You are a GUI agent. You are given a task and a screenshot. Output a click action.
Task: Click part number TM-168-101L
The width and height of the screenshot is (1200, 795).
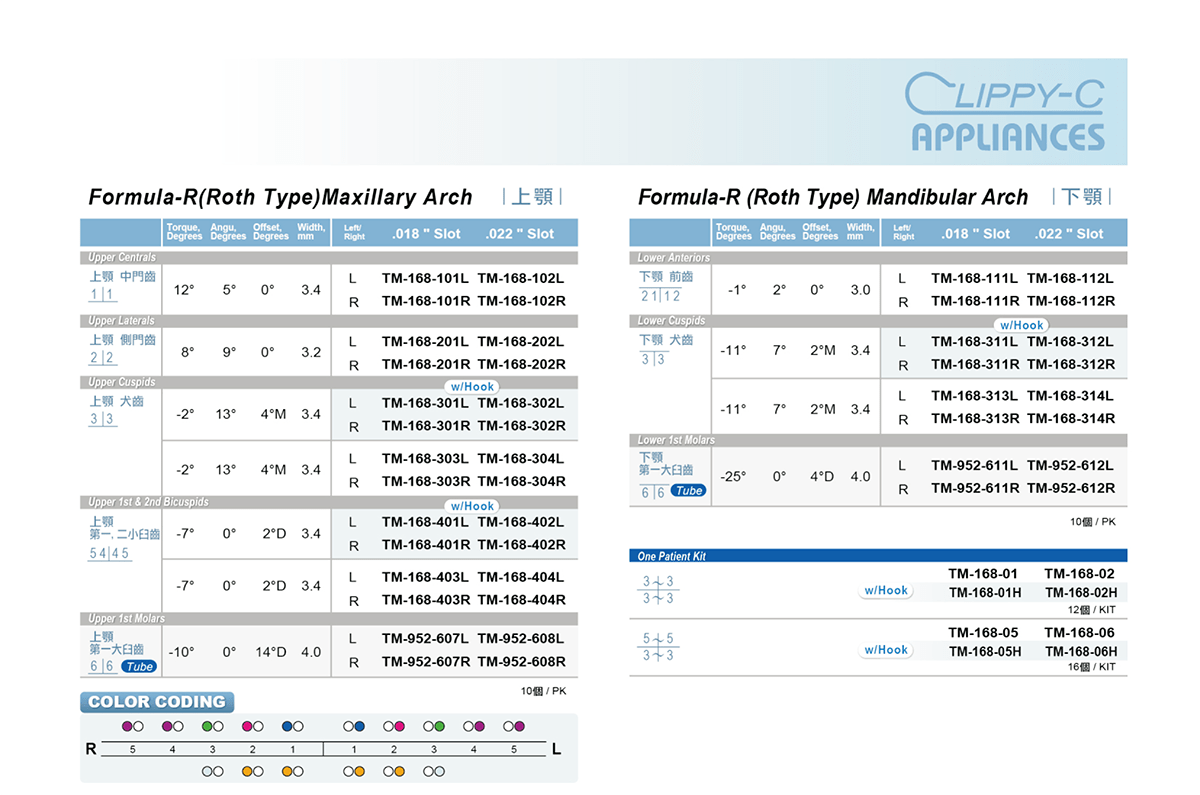tap(425, 279)
